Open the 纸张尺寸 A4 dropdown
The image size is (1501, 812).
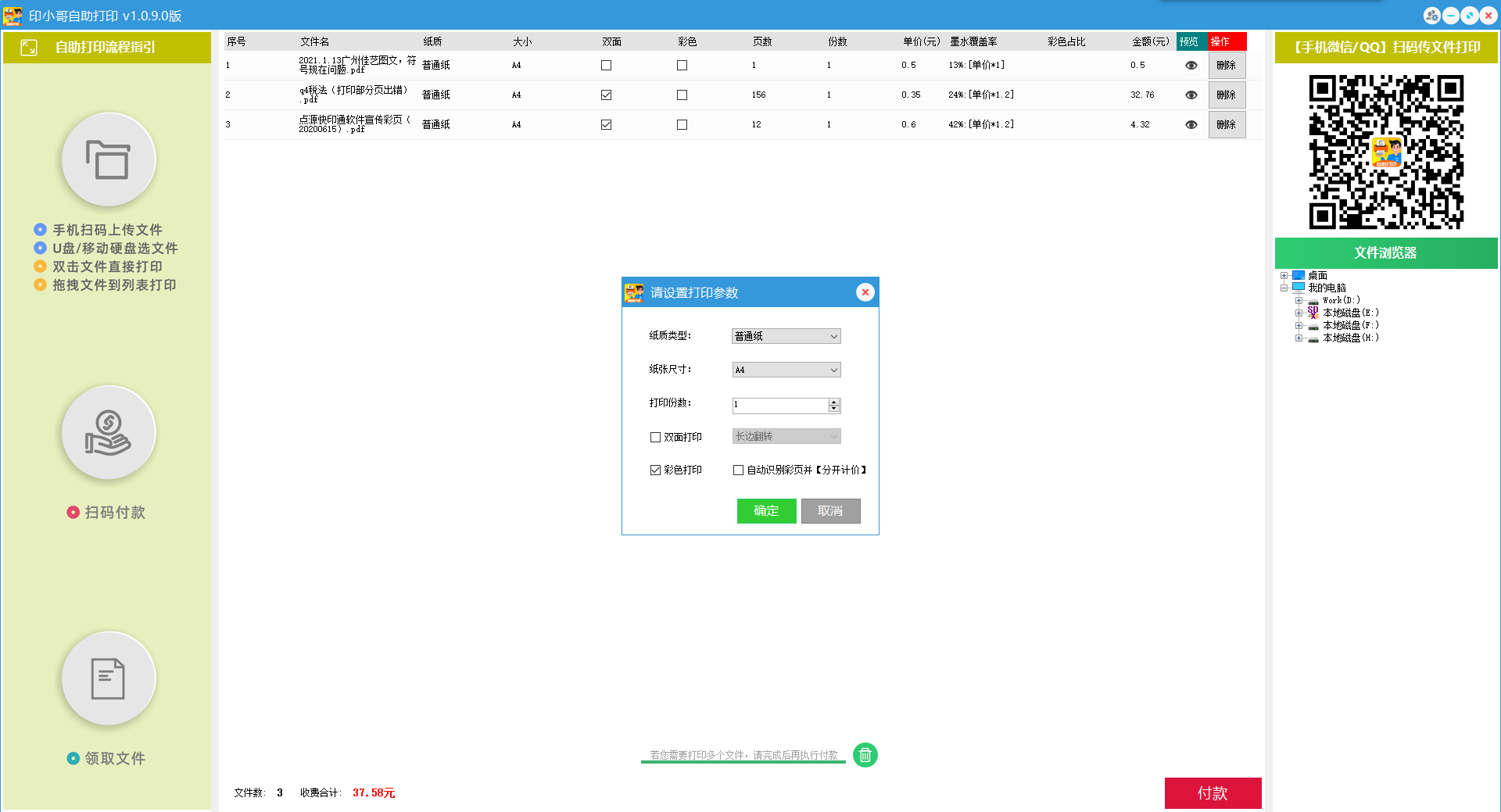[786, 370]
